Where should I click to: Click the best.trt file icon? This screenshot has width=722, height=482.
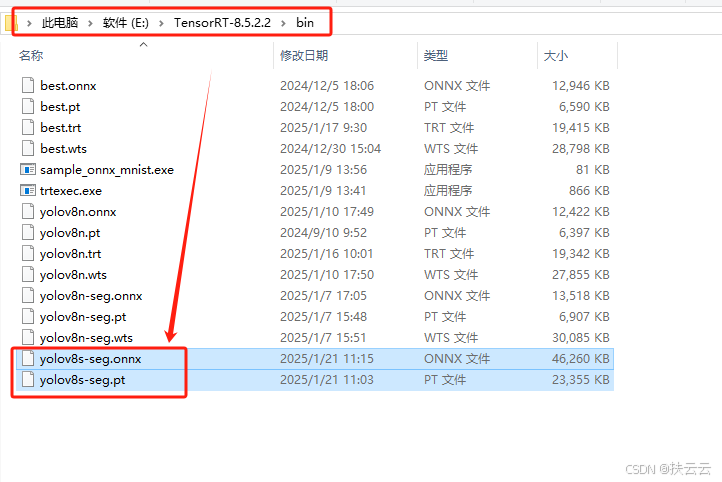28,128
